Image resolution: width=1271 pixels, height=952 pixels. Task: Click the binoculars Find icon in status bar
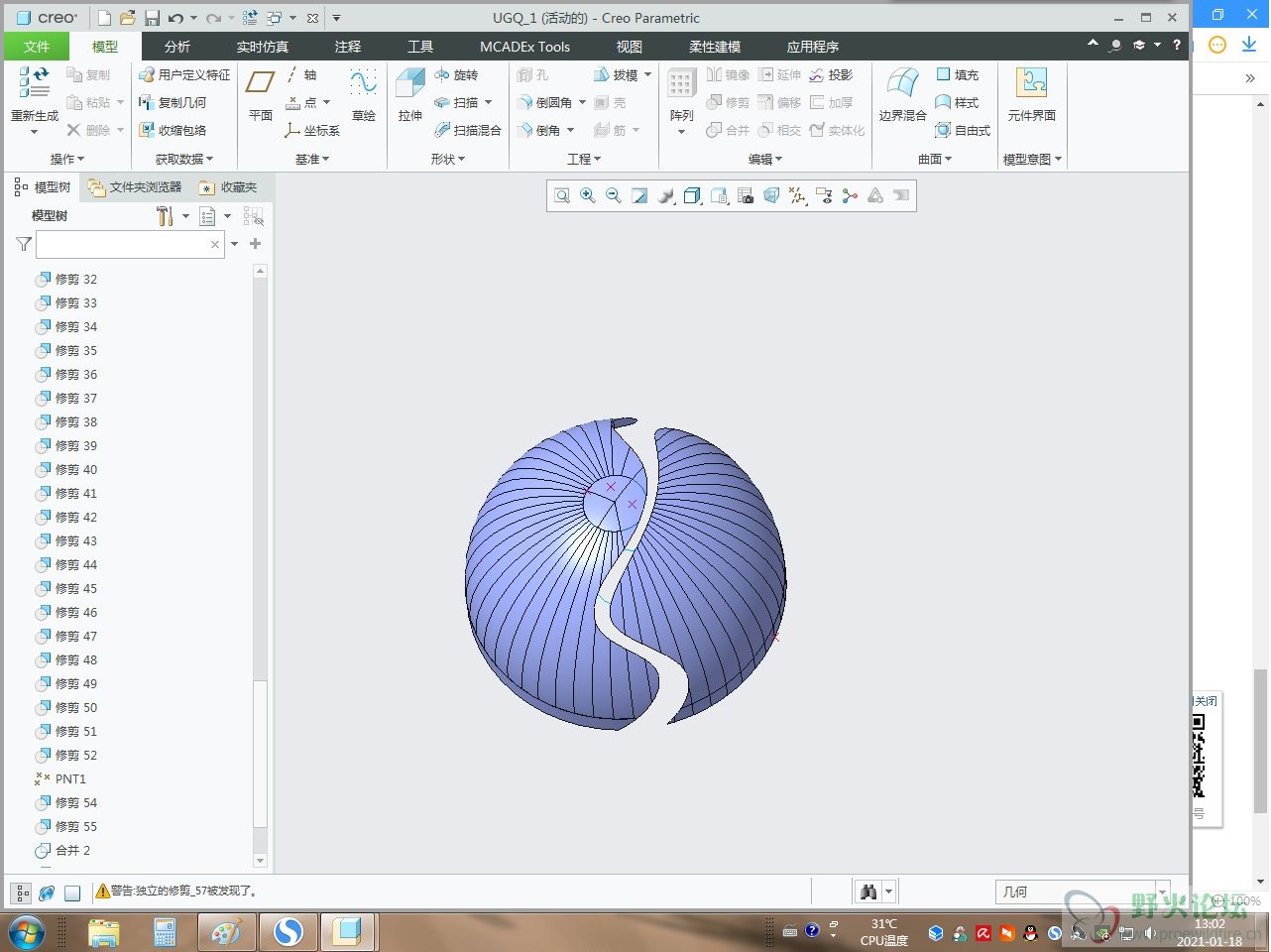868,892
